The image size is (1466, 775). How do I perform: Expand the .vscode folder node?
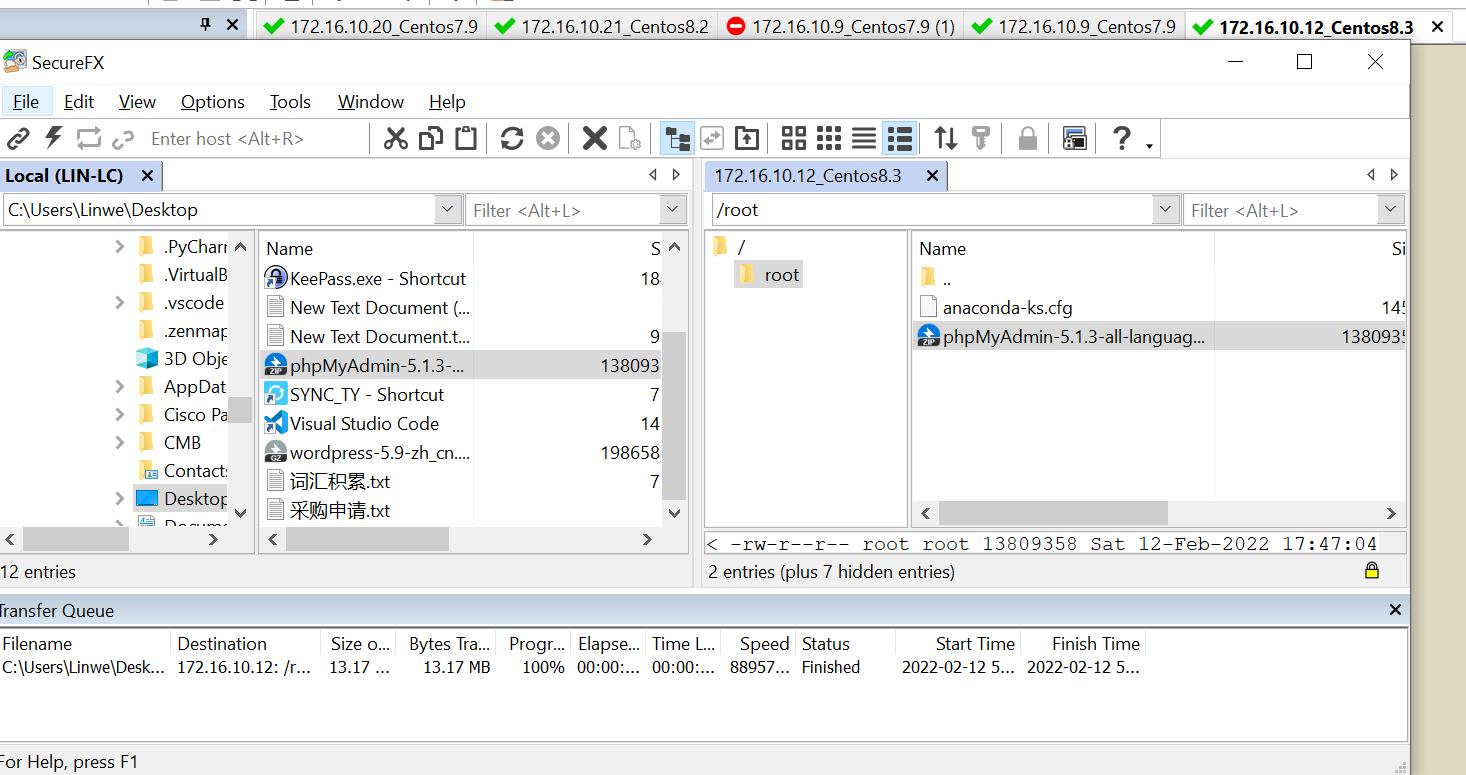120,302
